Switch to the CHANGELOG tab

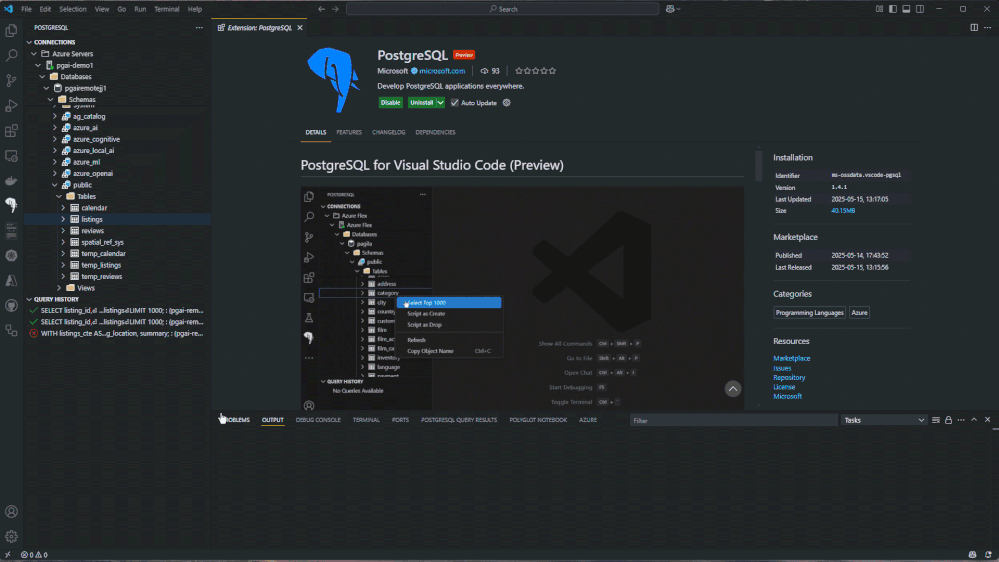click(389, 133)
